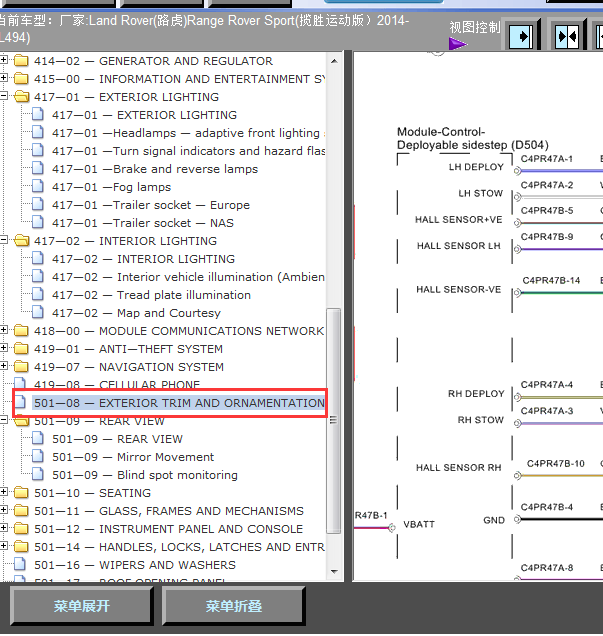
Task: Open Trailer socket Europe diagram
Action: click(151, 205)
